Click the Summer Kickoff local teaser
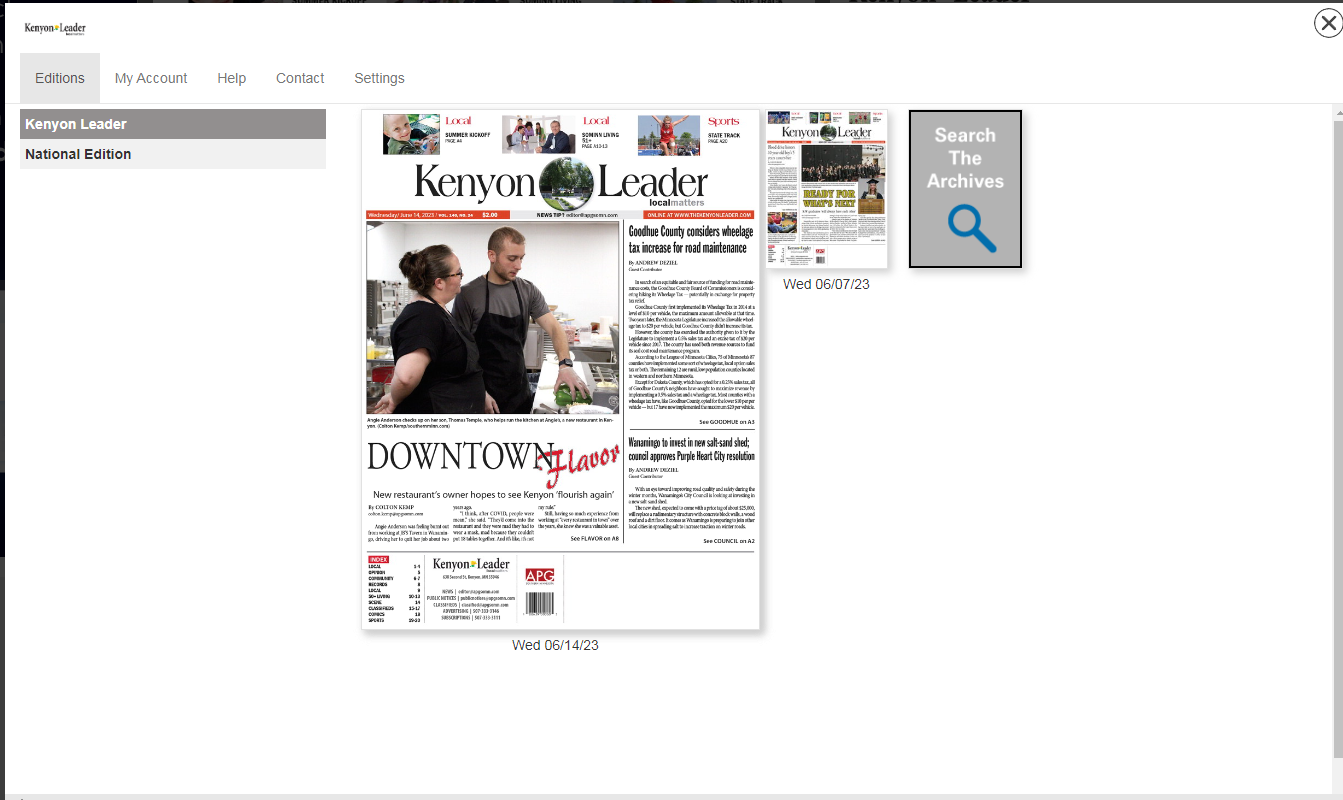This screenshot has height=800, width=1343. pos(438,134)
